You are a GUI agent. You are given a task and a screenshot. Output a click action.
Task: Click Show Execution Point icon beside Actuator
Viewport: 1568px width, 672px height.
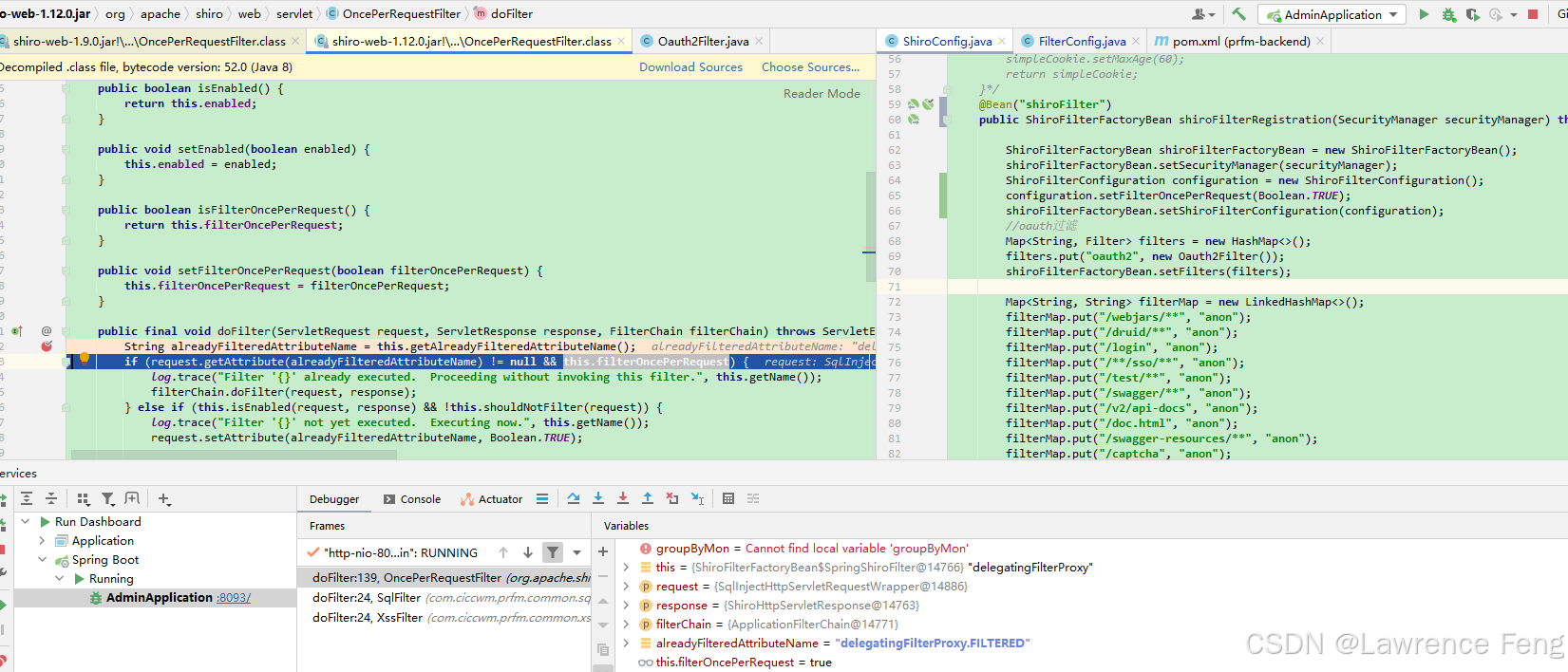(x=542, y=498)
